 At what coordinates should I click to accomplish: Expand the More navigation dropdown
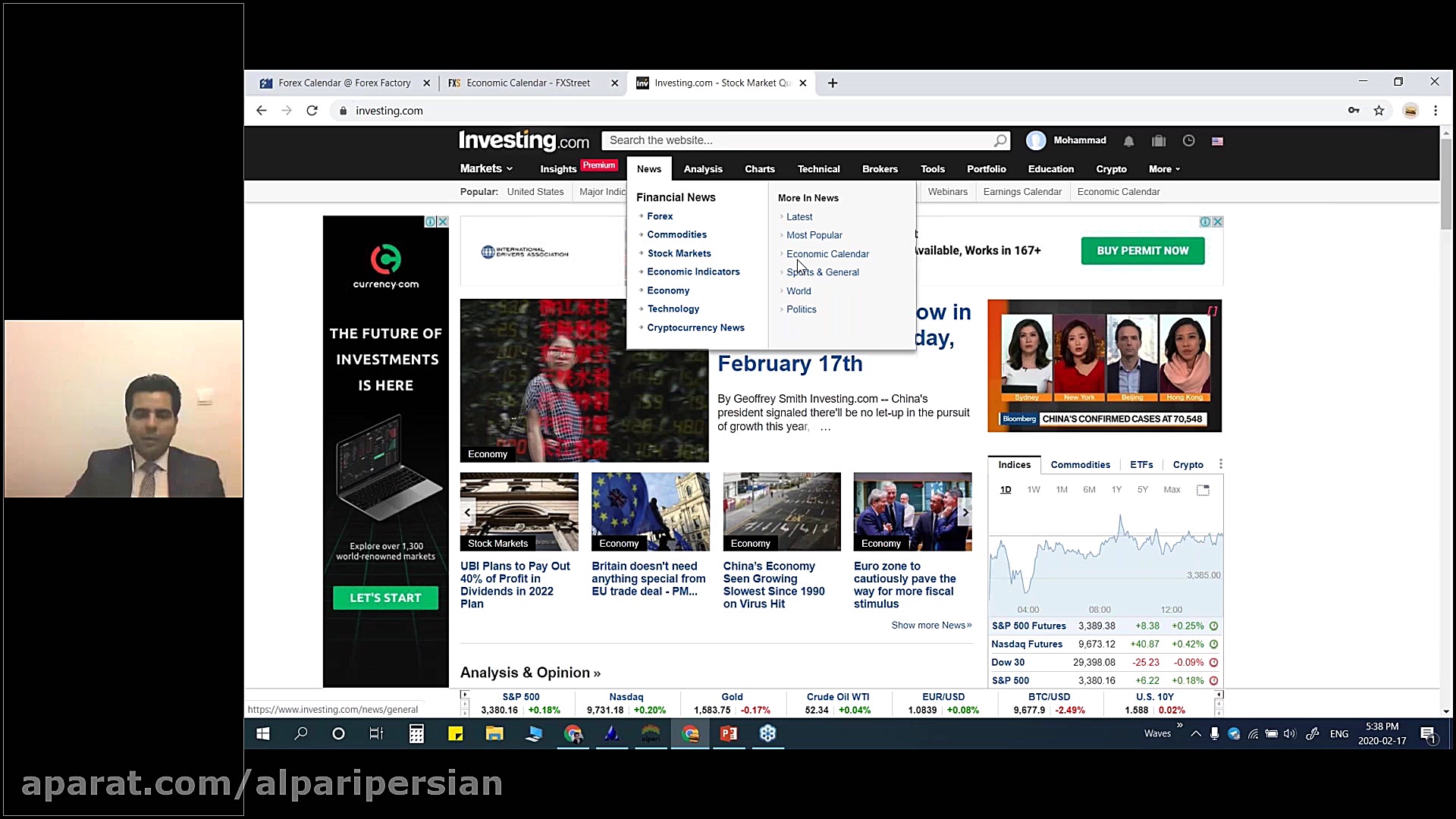tap(1164, 169)
